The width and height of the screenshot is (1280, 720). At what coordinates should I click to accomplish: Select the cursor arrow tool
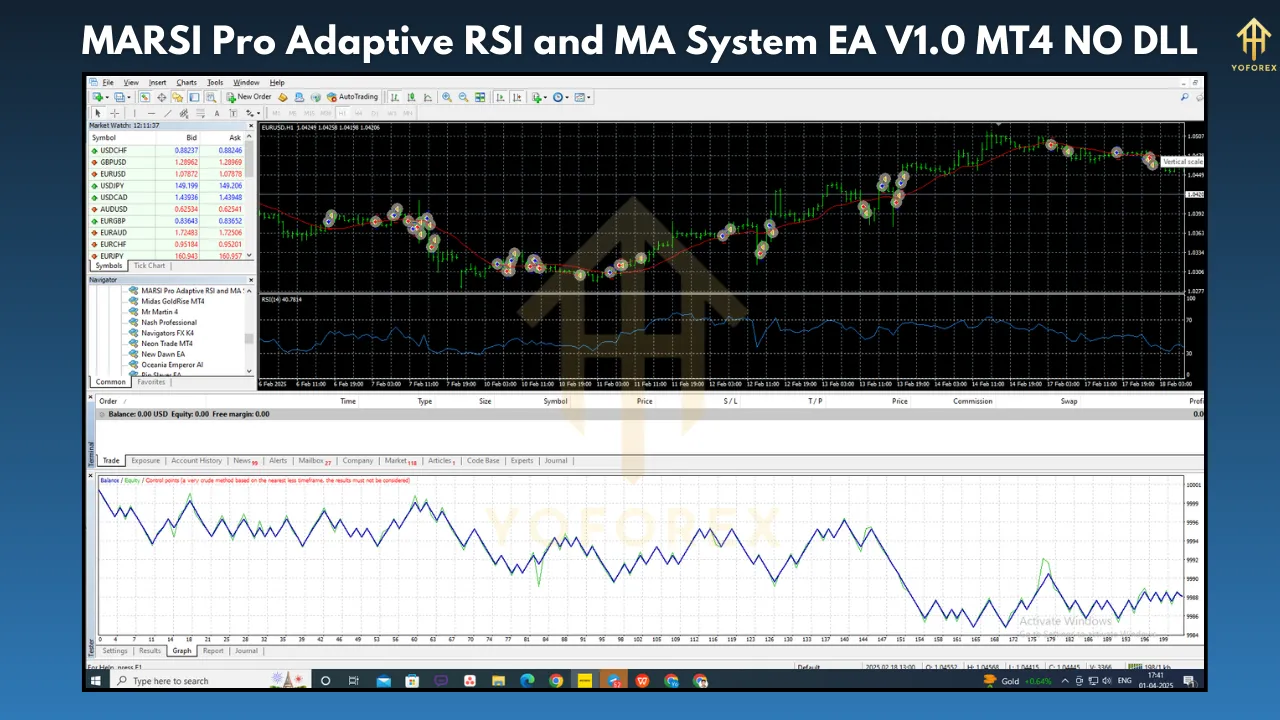click(98, 113)
